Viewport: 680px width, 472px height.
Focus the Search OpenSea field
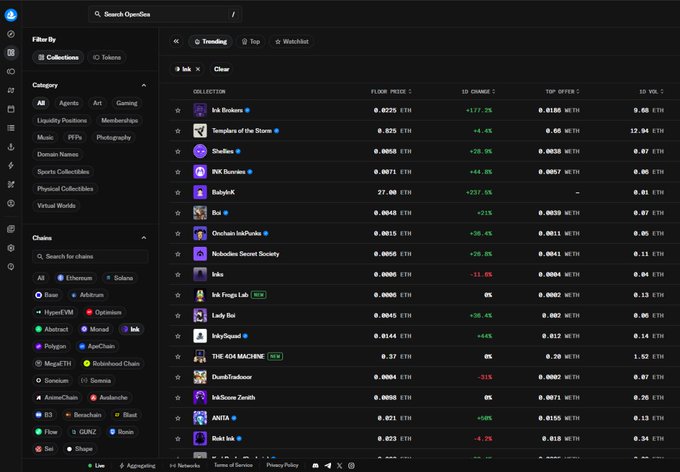165,14
